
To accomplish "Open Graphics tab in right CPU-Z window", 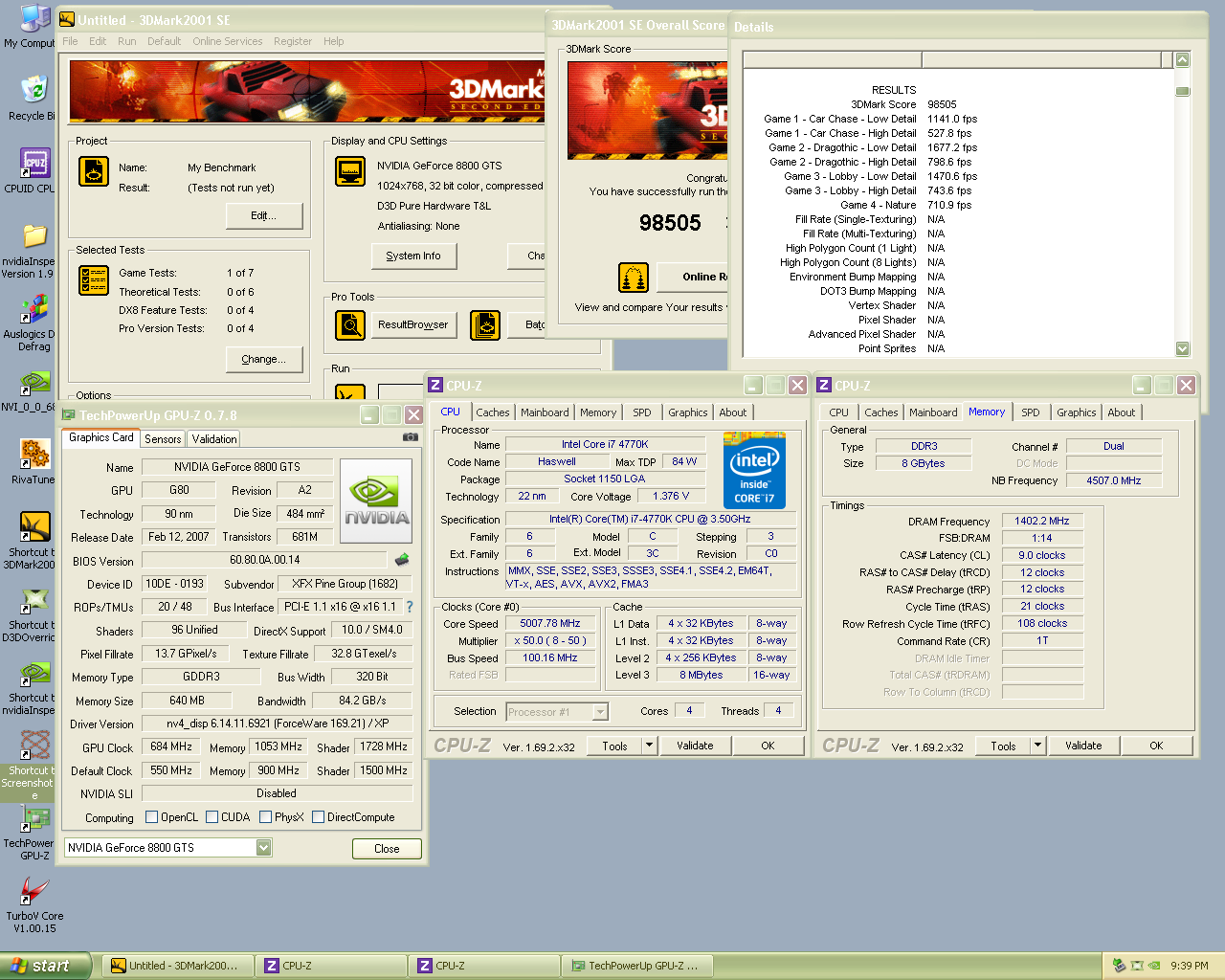I will [1076, 412].
